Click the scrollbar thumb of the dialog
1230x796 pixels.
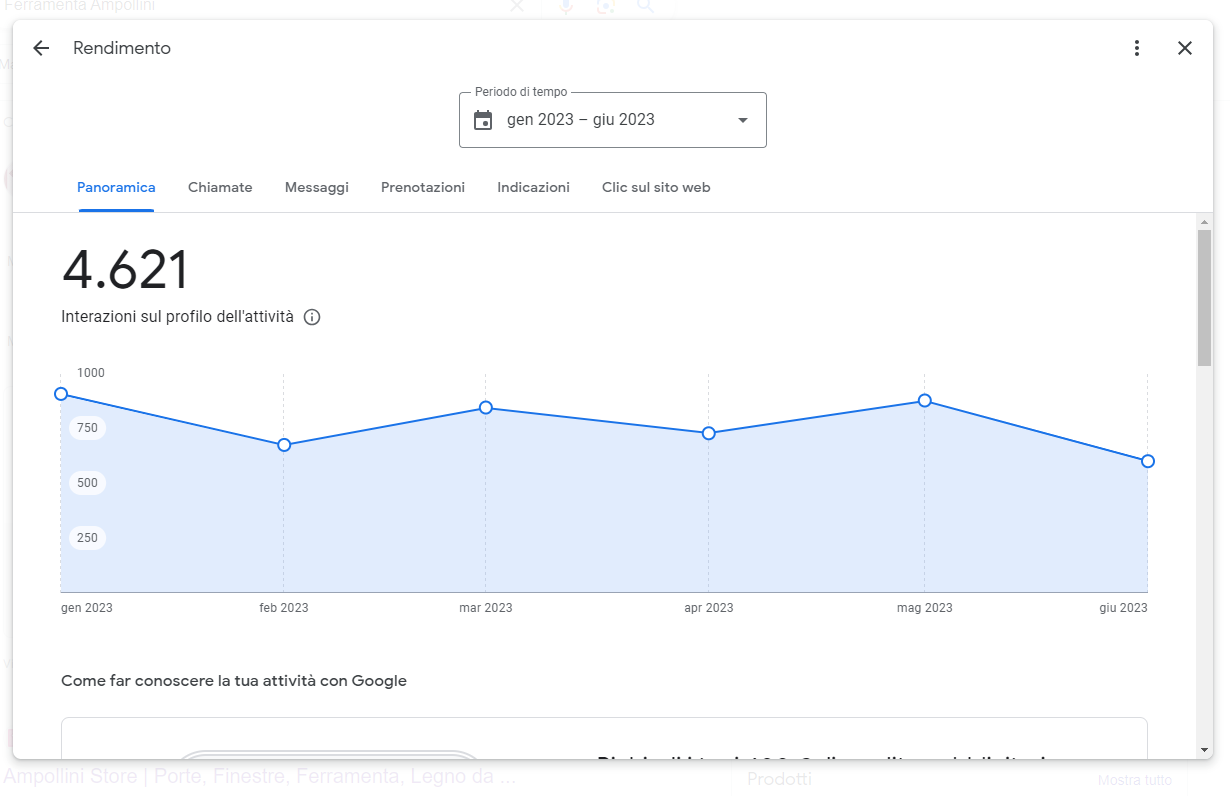coord(1205,297)
